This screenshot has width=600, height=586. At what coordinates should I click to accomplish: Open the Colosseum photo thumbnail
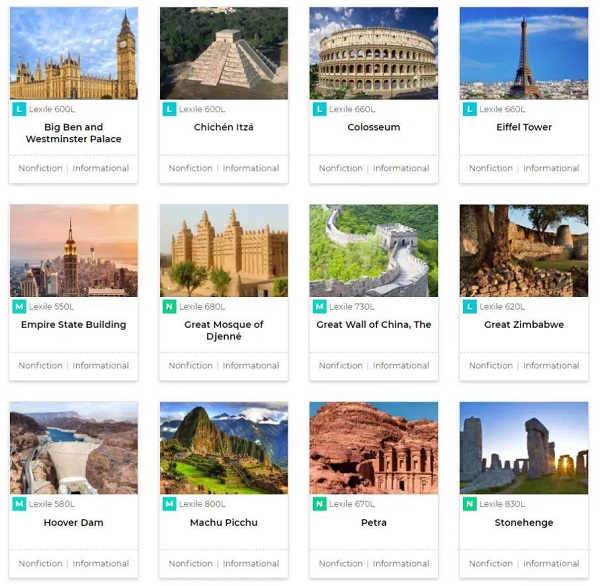tap(374, 53)
